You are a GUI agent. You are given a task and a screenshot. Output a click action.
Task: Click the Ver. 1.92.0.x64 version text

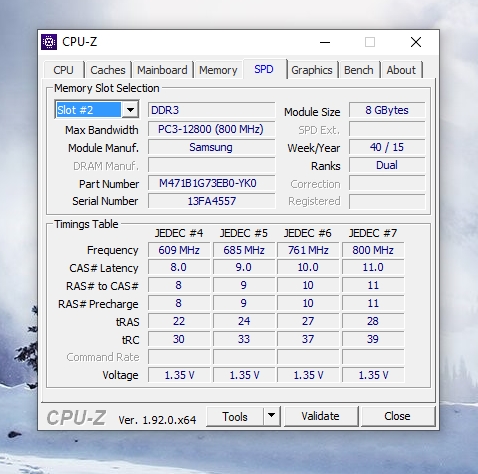pos(157,420)
